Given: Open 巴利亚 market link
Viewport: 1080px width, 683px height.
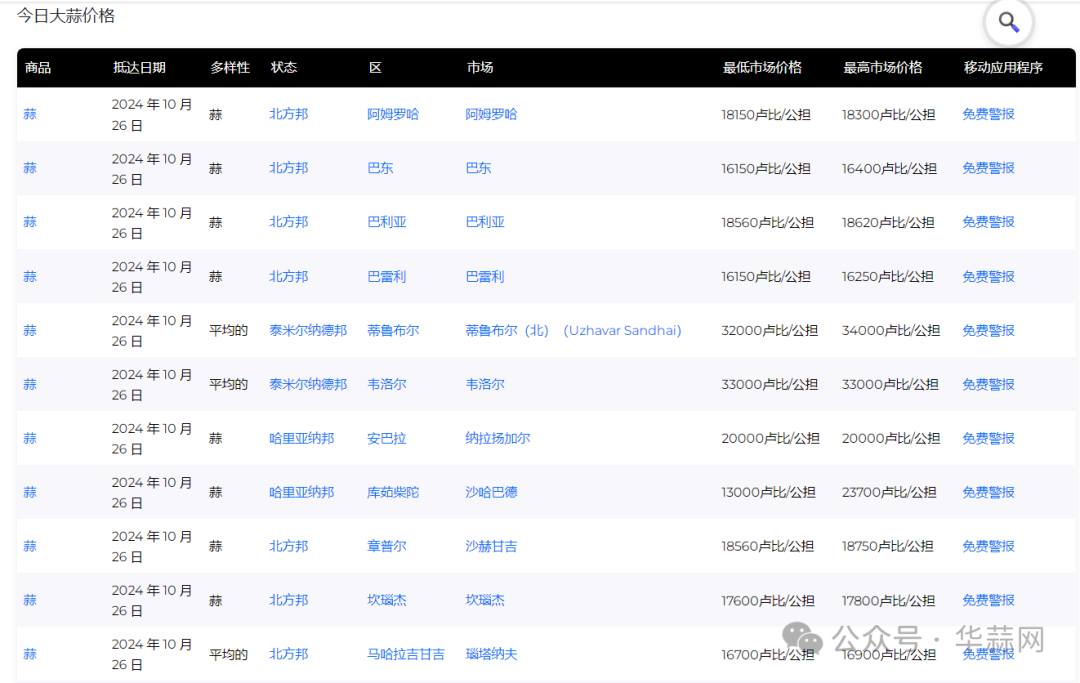Looking at the screenshot, I should point(485,222).
